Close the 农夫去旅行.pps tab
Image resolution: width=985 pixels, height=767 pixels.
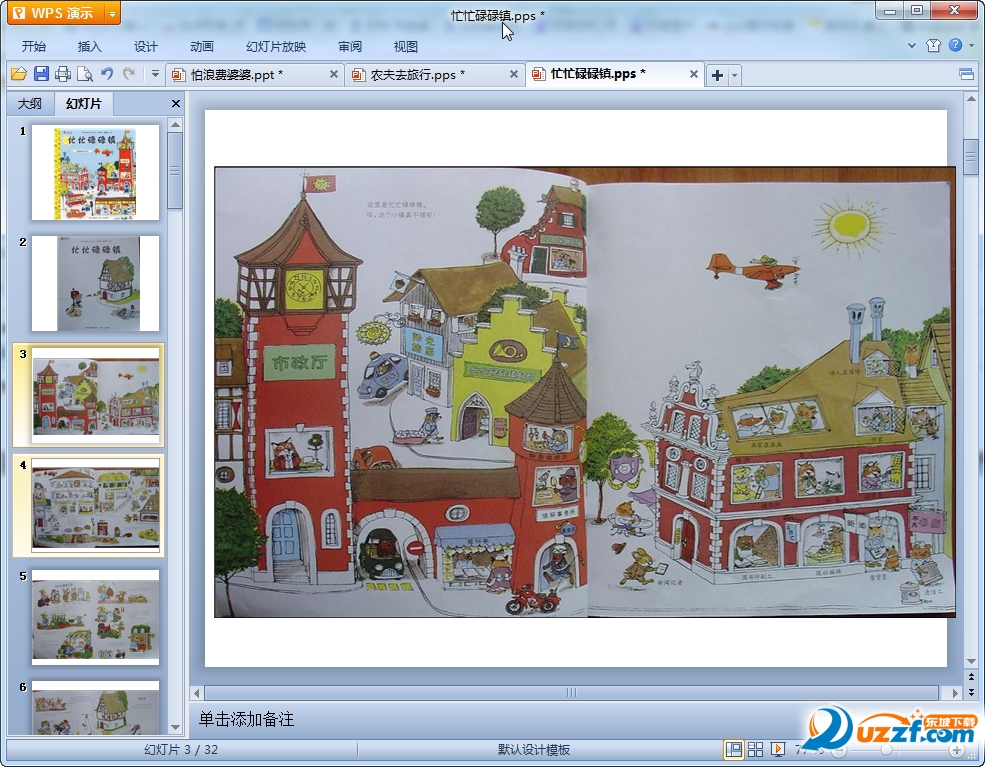coord(513,74)
